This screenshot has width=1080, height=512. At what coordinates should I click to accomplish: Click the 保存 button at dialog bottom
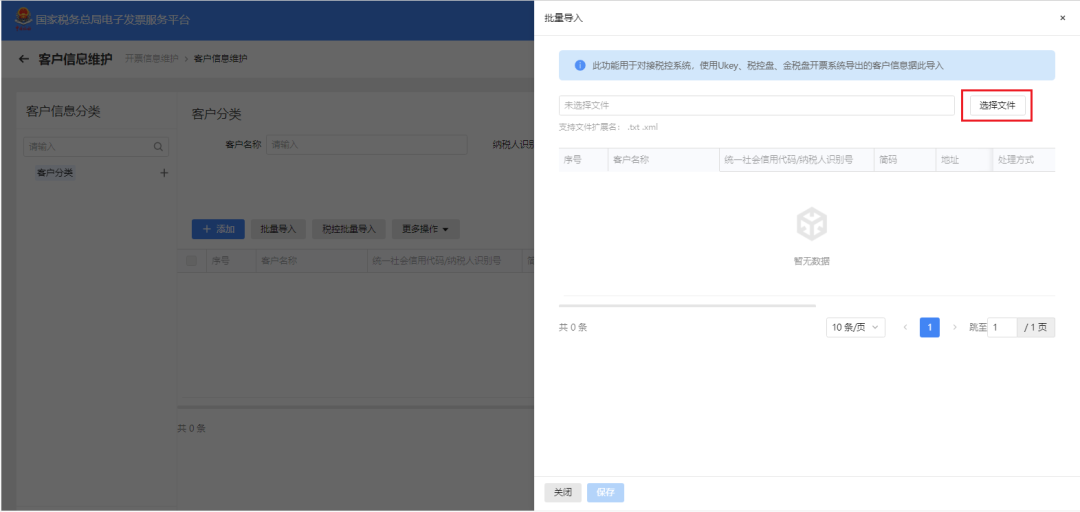tap(605, 493)
